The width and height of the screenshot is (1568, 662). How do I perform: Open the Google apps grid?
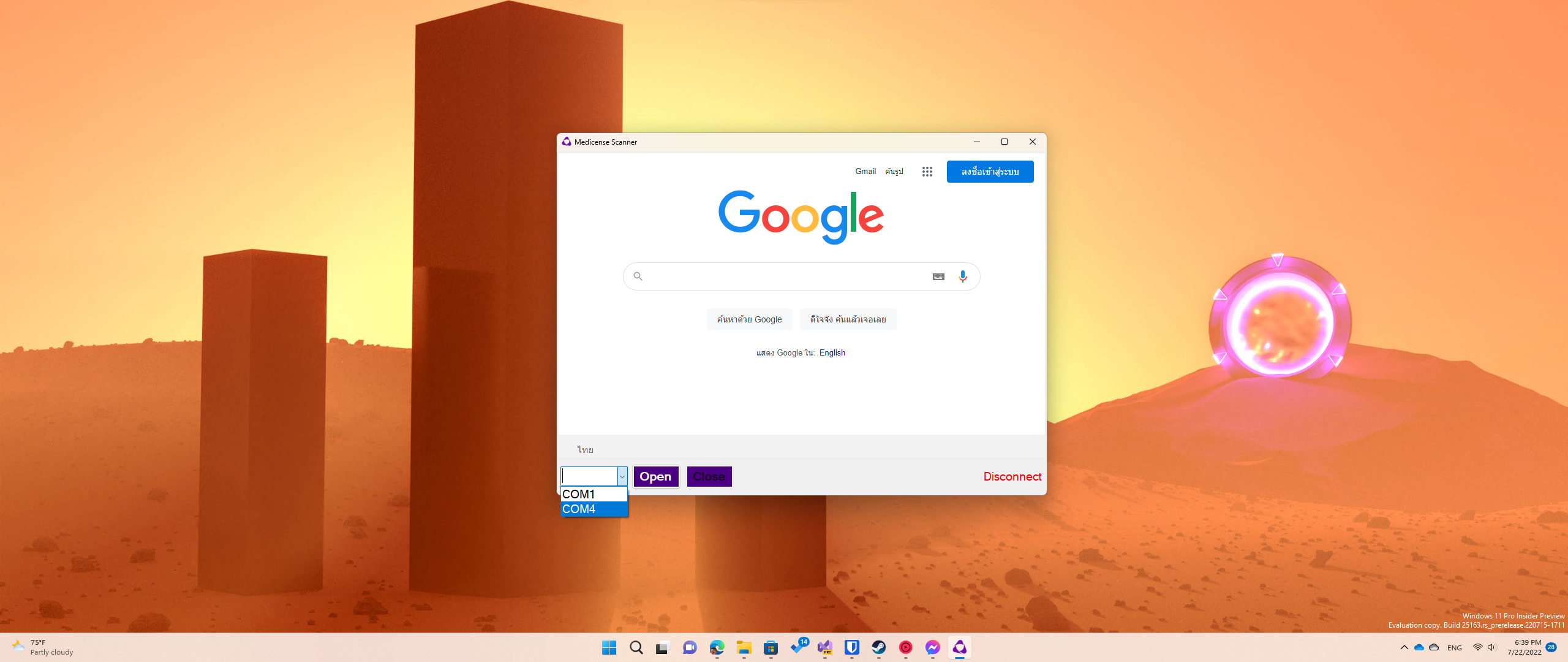pos(927,172)
